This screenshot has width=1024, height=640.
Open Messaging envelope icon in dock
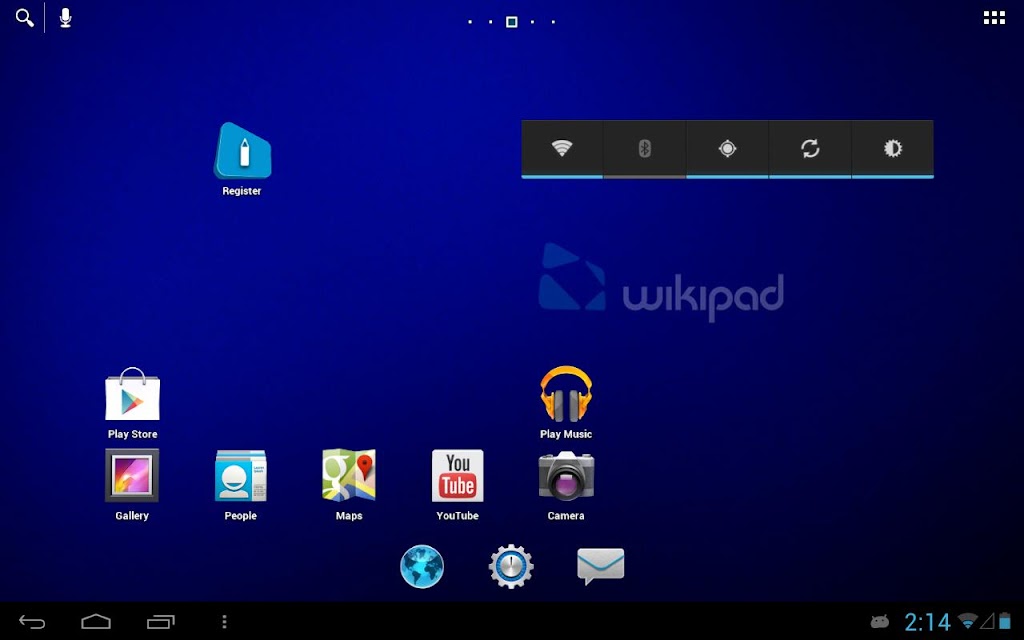601,566
